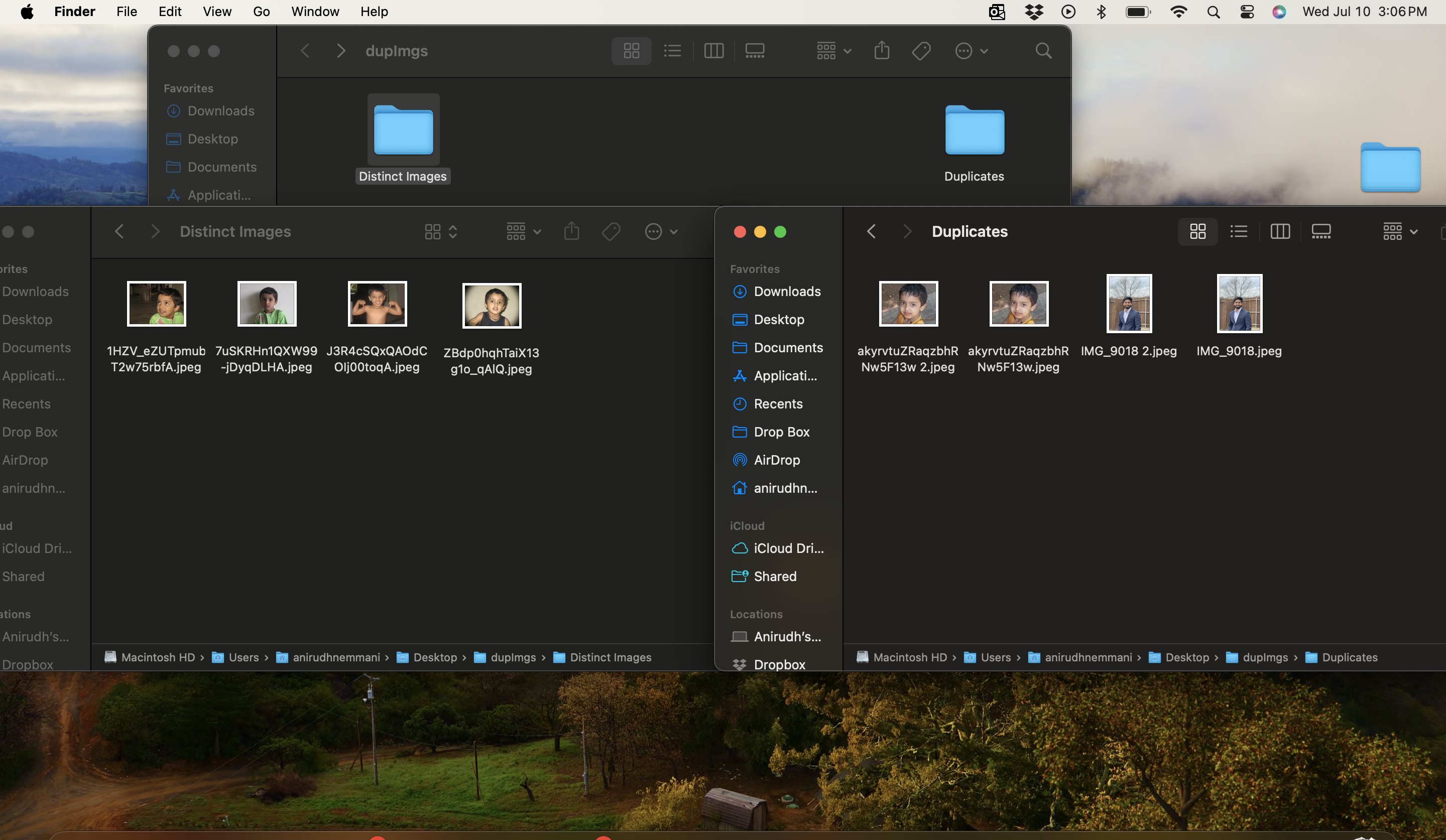1446x840 pixels.
Task: Open the Go menu
Action: coord(261,12)
